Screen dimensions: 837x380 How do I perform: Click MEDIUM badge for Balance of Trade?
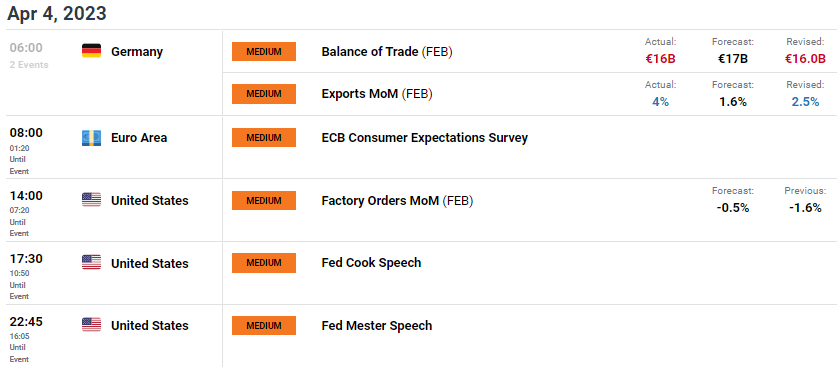point(264,52)
